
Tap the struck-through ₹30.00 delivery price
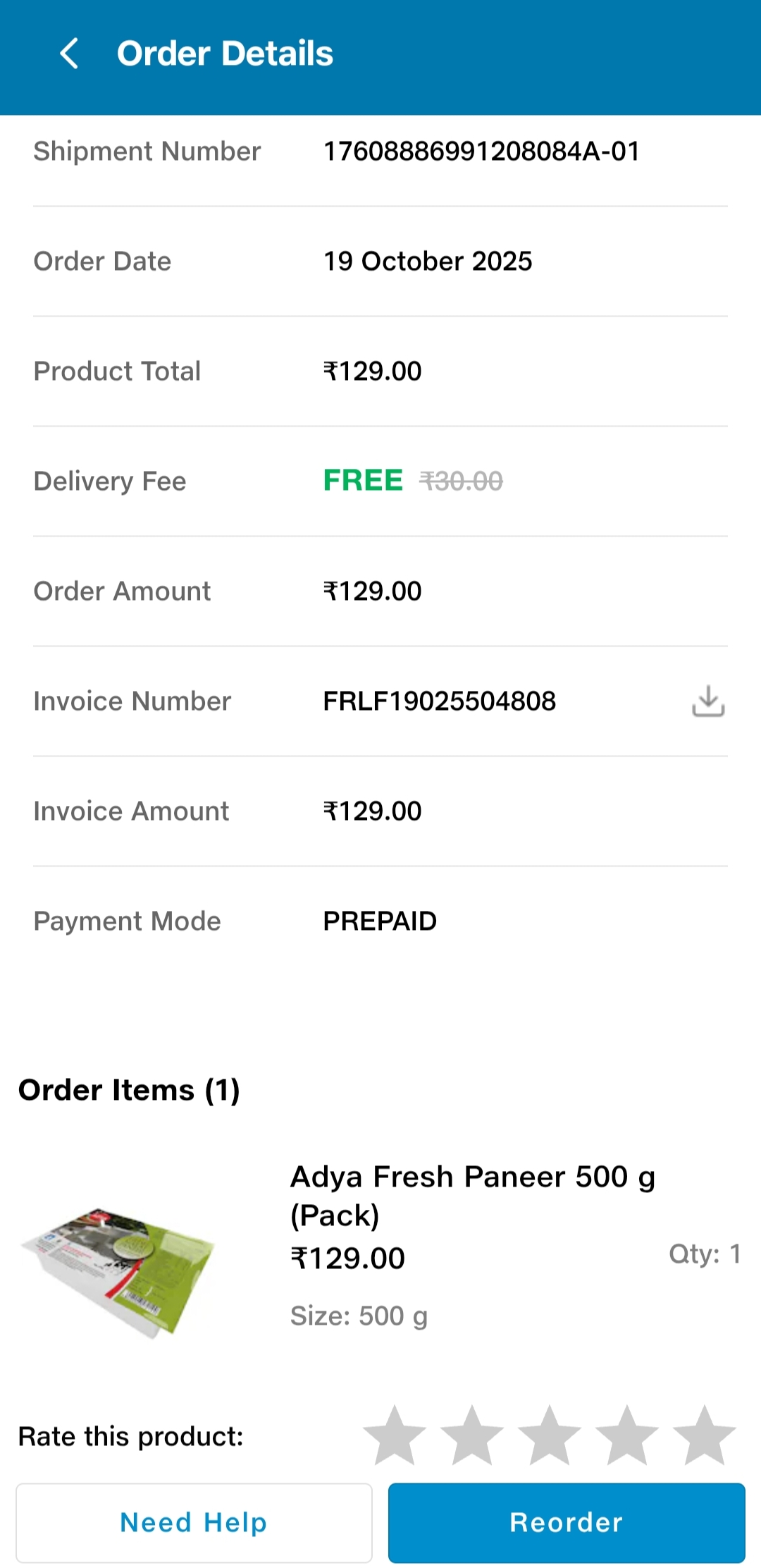pos(462,482)
